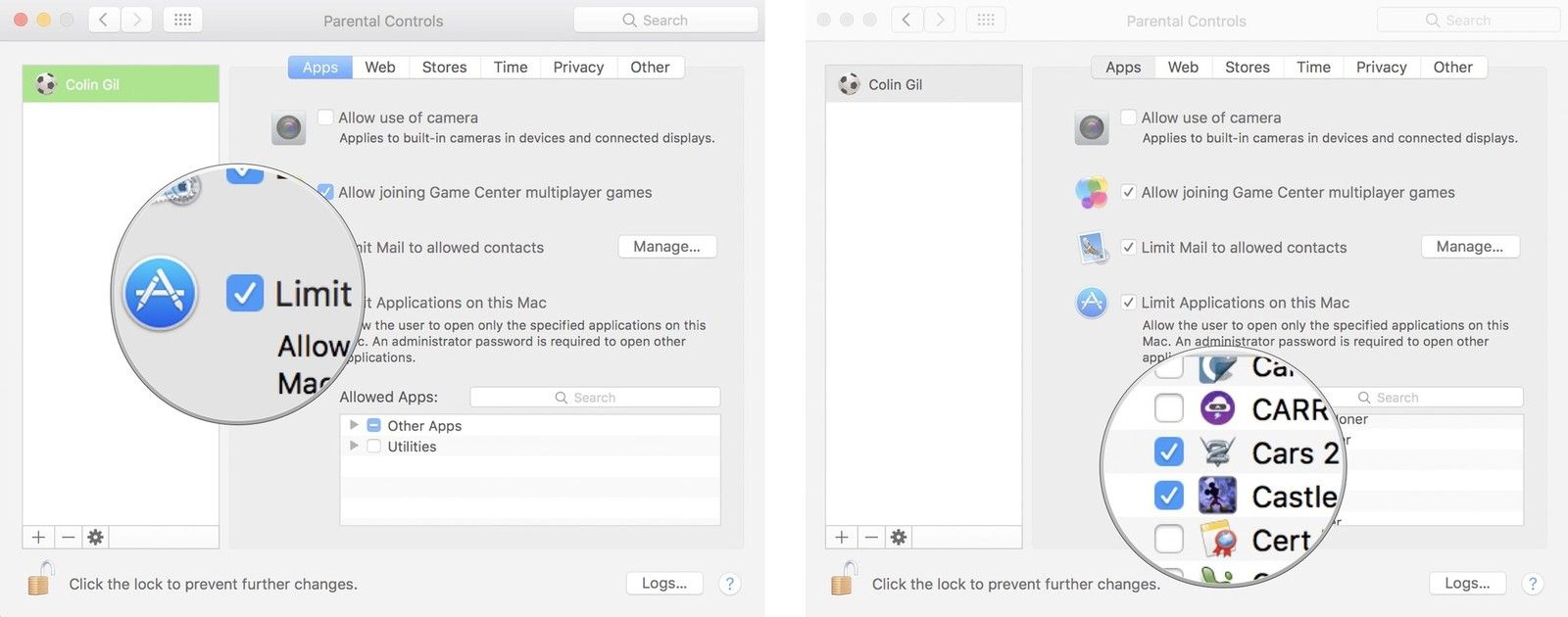Click the Castle app icon in magnified list

1217,497
